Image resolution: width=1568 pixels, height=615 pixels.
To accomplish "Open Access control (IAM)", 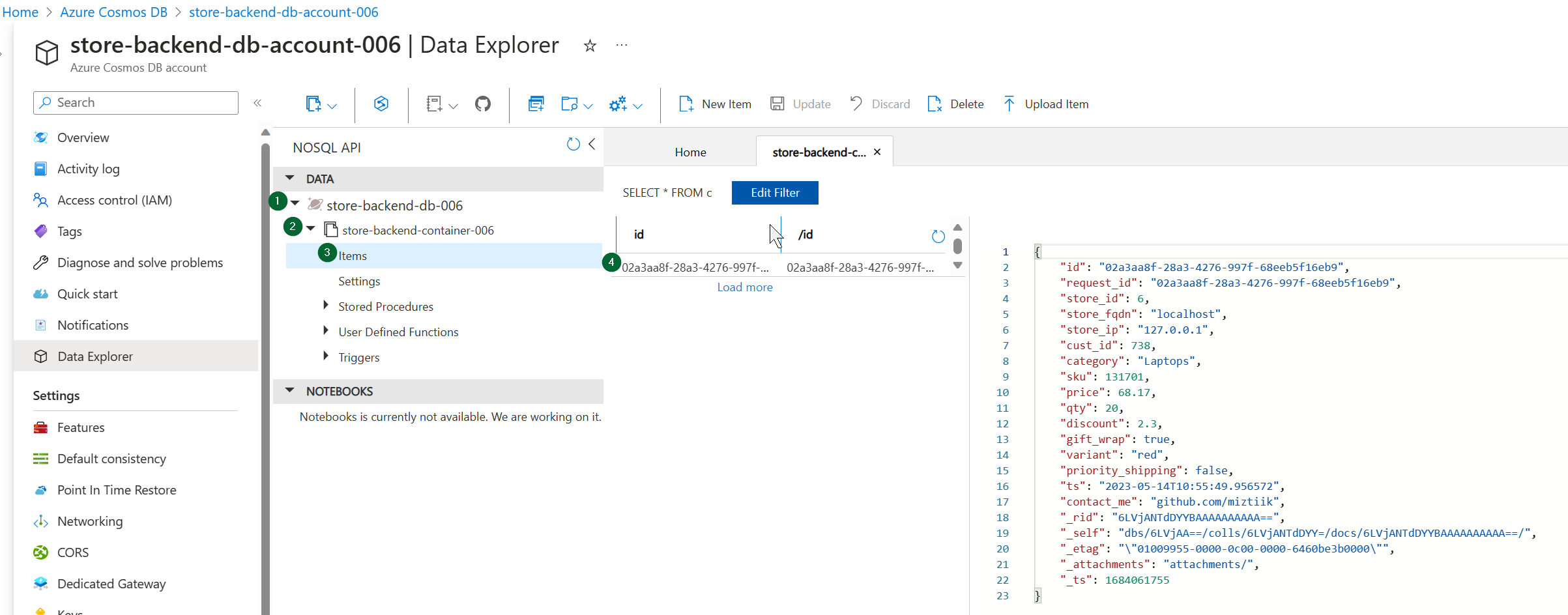I will [115, 200].
